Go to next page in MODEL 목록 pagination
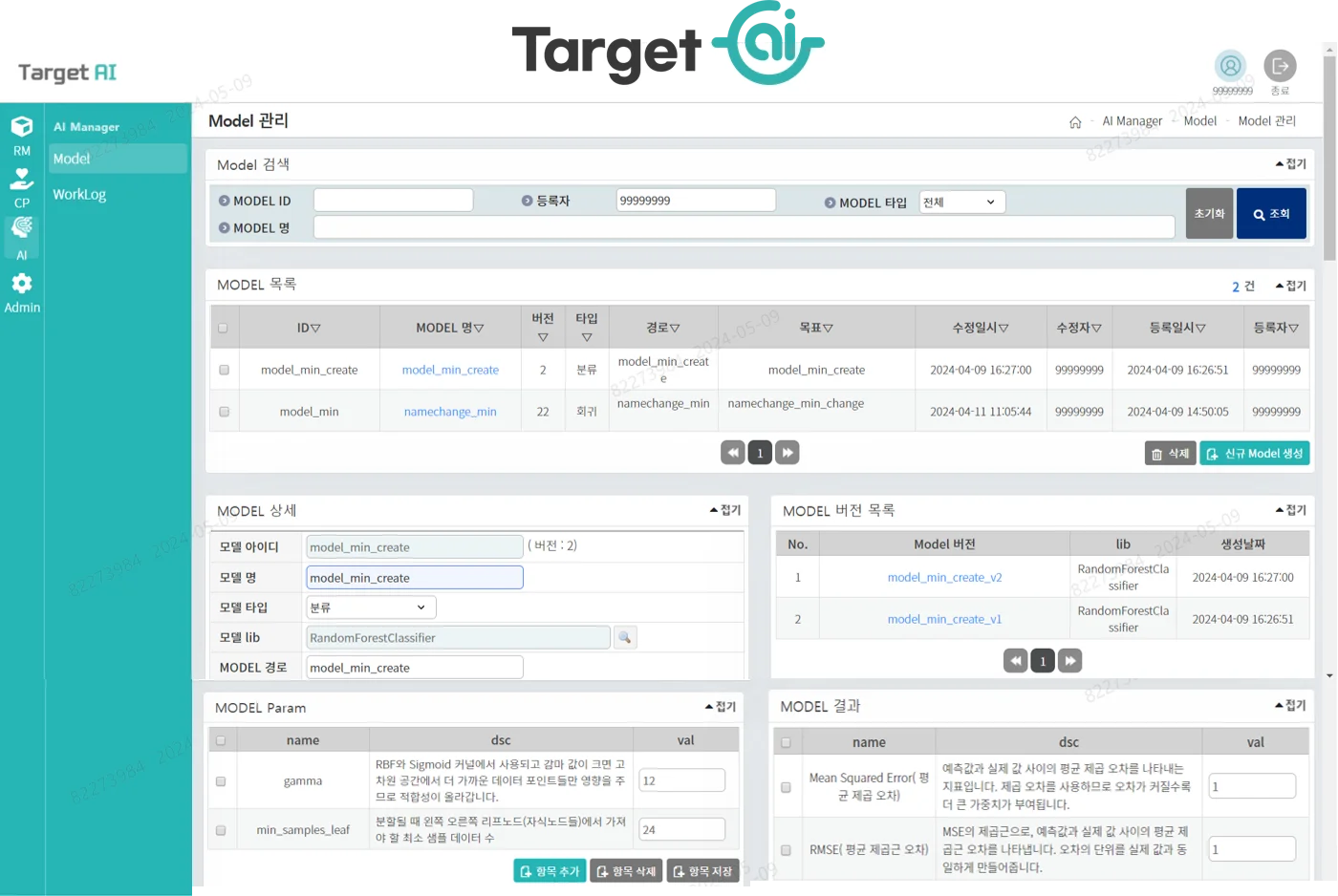 787,451
